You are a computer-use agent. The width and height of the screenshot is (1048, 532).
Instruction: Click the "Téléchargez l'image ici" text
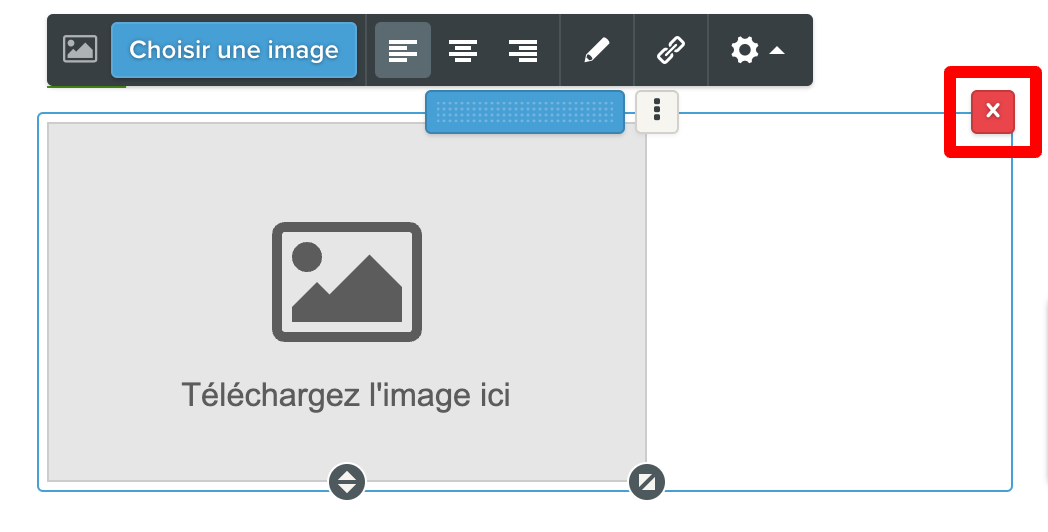coord(346,395)
